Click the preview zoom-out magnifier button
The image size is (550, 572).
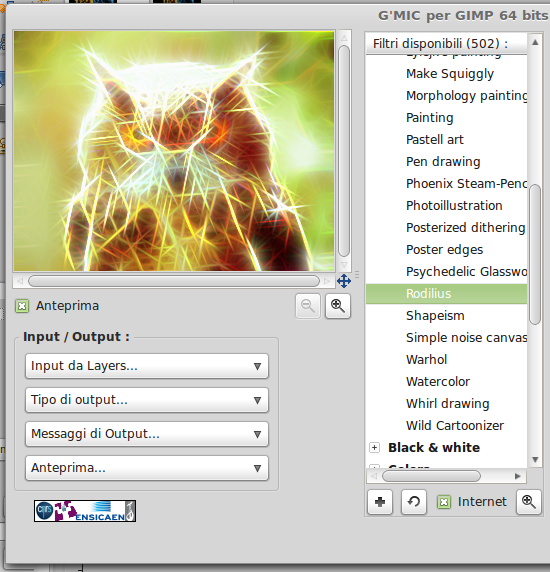[x=308, y=306]
